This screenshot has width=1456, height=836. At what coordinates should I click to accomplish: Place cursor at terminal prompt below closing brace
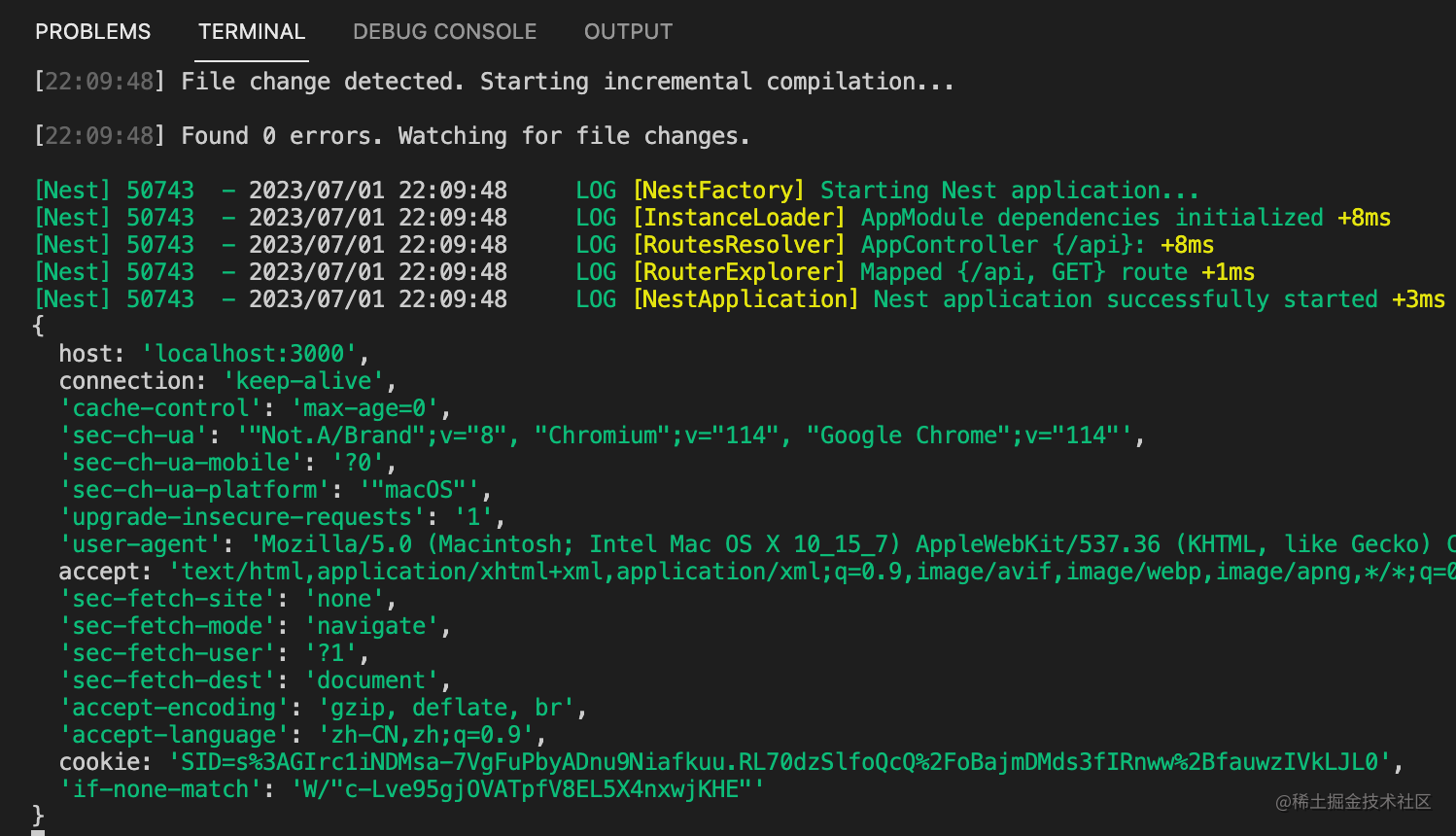(38, 831)
